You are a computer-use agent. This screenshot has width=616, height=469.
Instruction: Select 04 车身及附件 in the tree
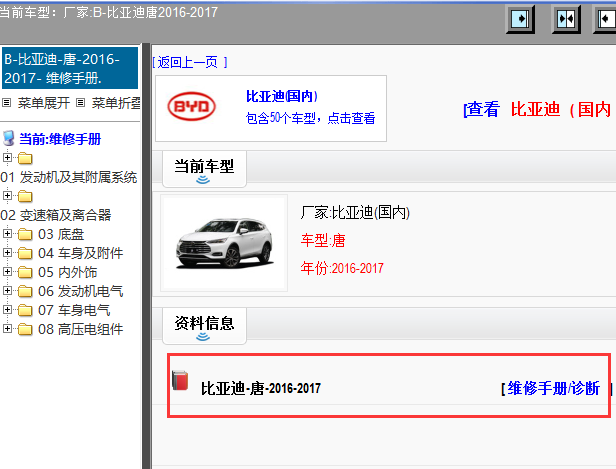(81, 253)
